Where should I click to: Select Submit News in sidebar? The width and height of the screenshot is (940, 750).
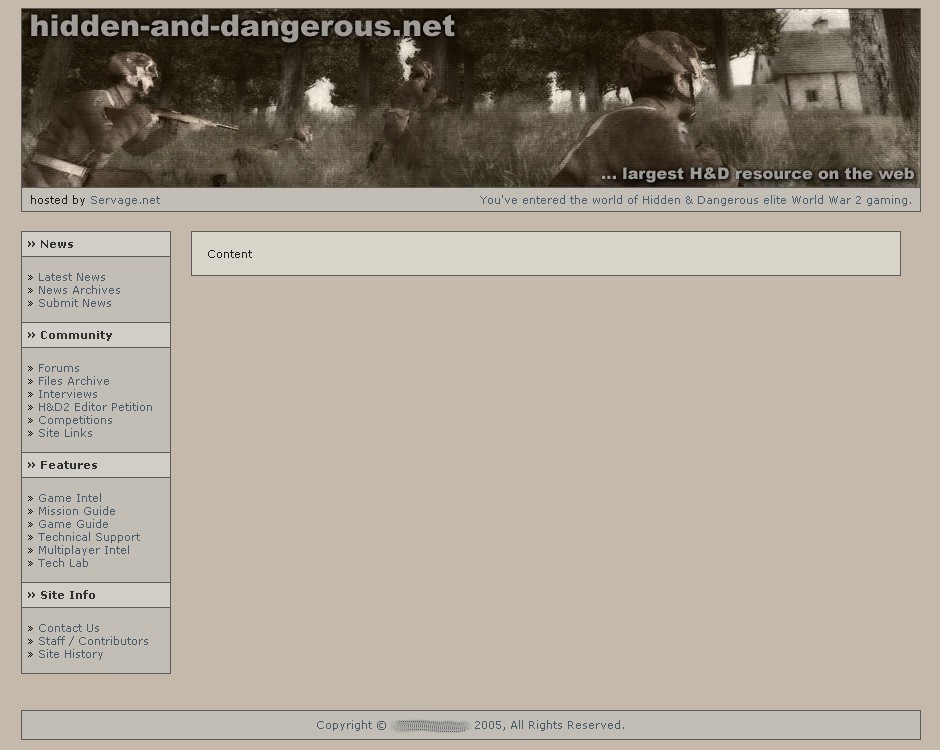(x=75, y=303)
